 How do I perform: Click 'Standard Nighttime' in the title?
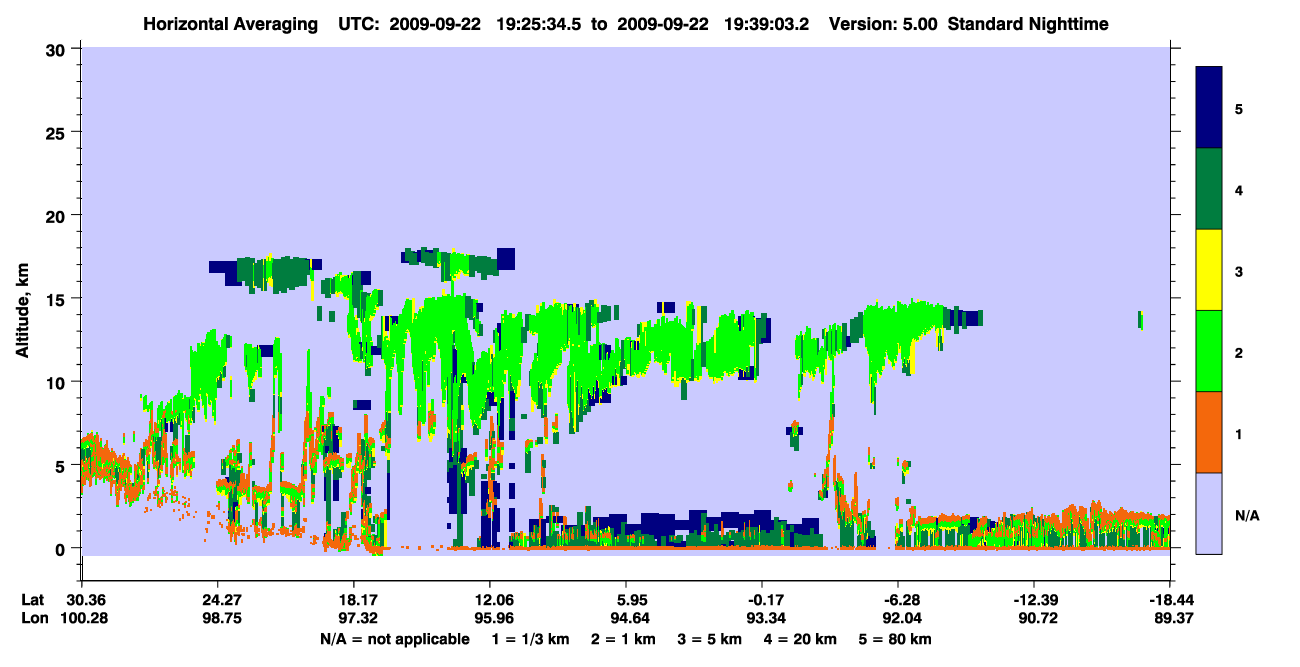1029,24
